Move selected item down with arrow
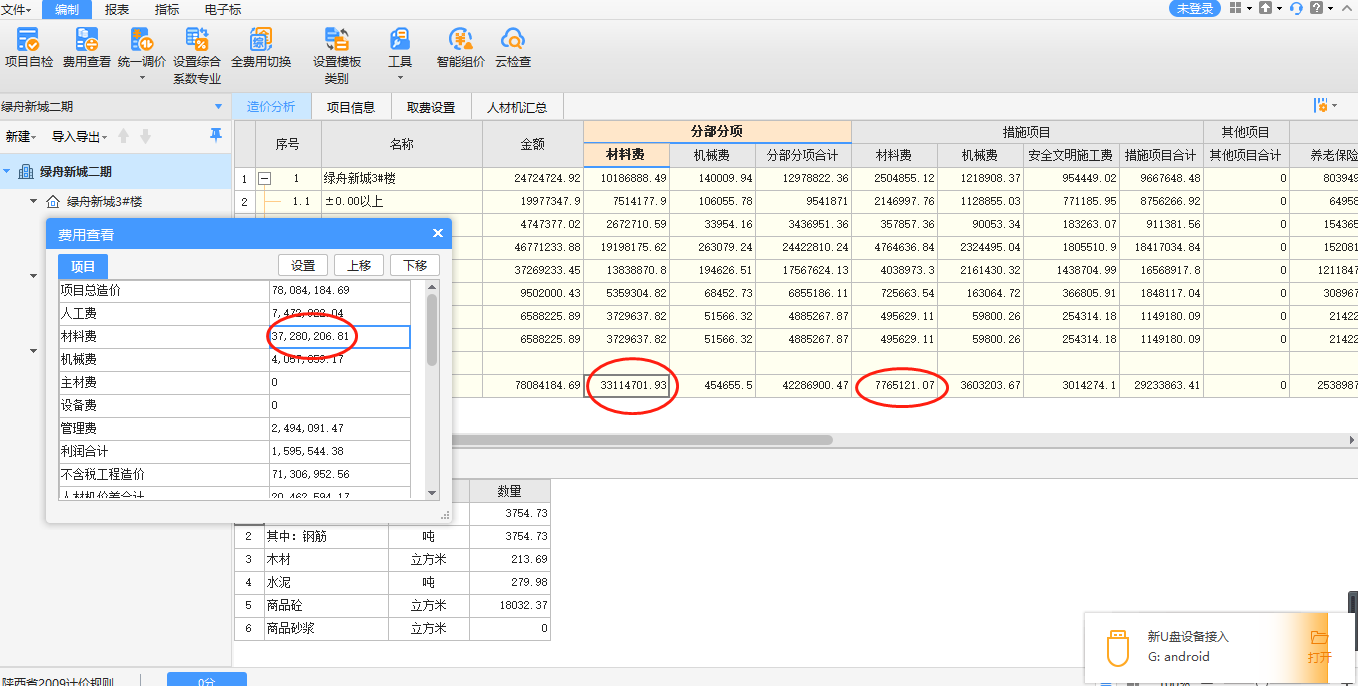This screenshot has width=1358, height=686. (145, 136)
